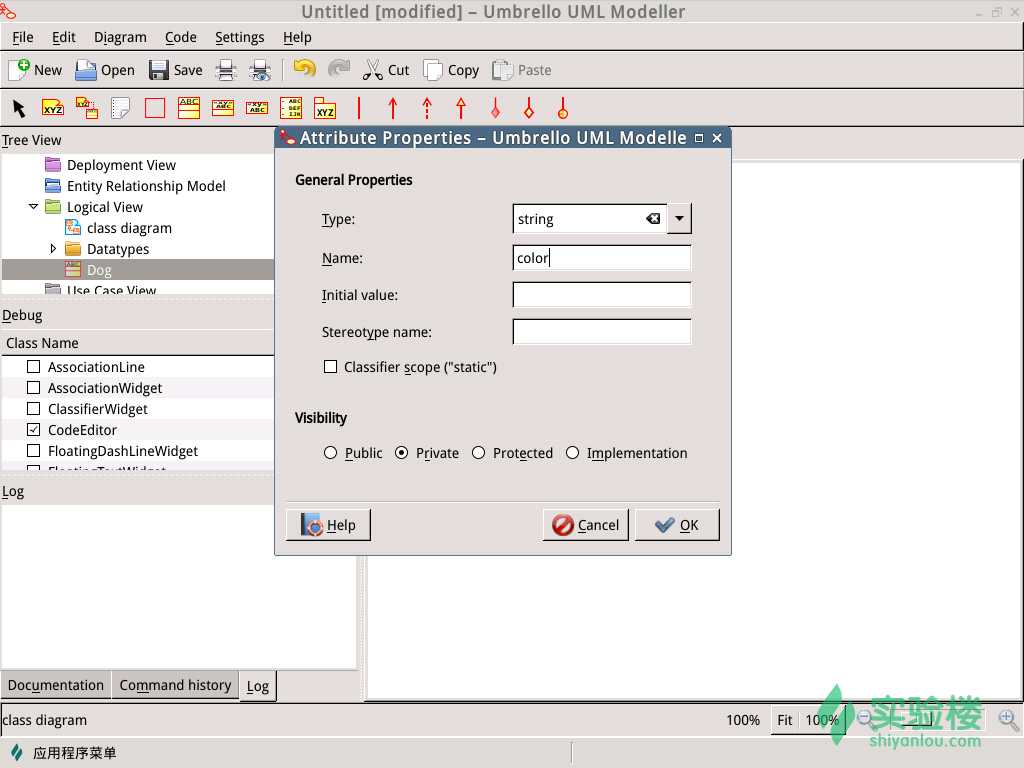This screenshot has height=768, width=1024.
Task: Click the Paste toolbar button
Action: click(521, 70)
